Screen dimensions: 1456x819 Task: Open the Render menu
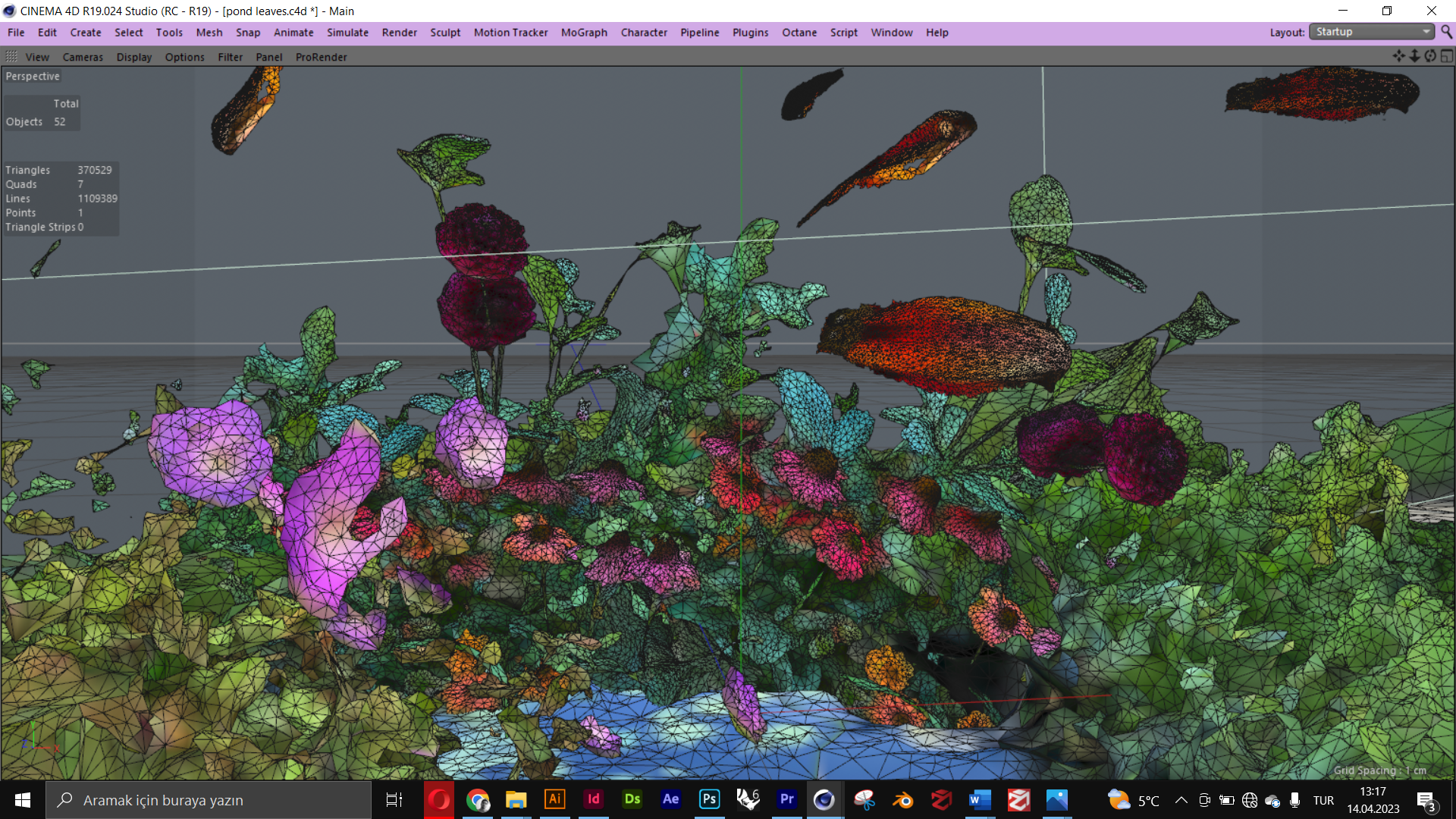coord(399,33)
